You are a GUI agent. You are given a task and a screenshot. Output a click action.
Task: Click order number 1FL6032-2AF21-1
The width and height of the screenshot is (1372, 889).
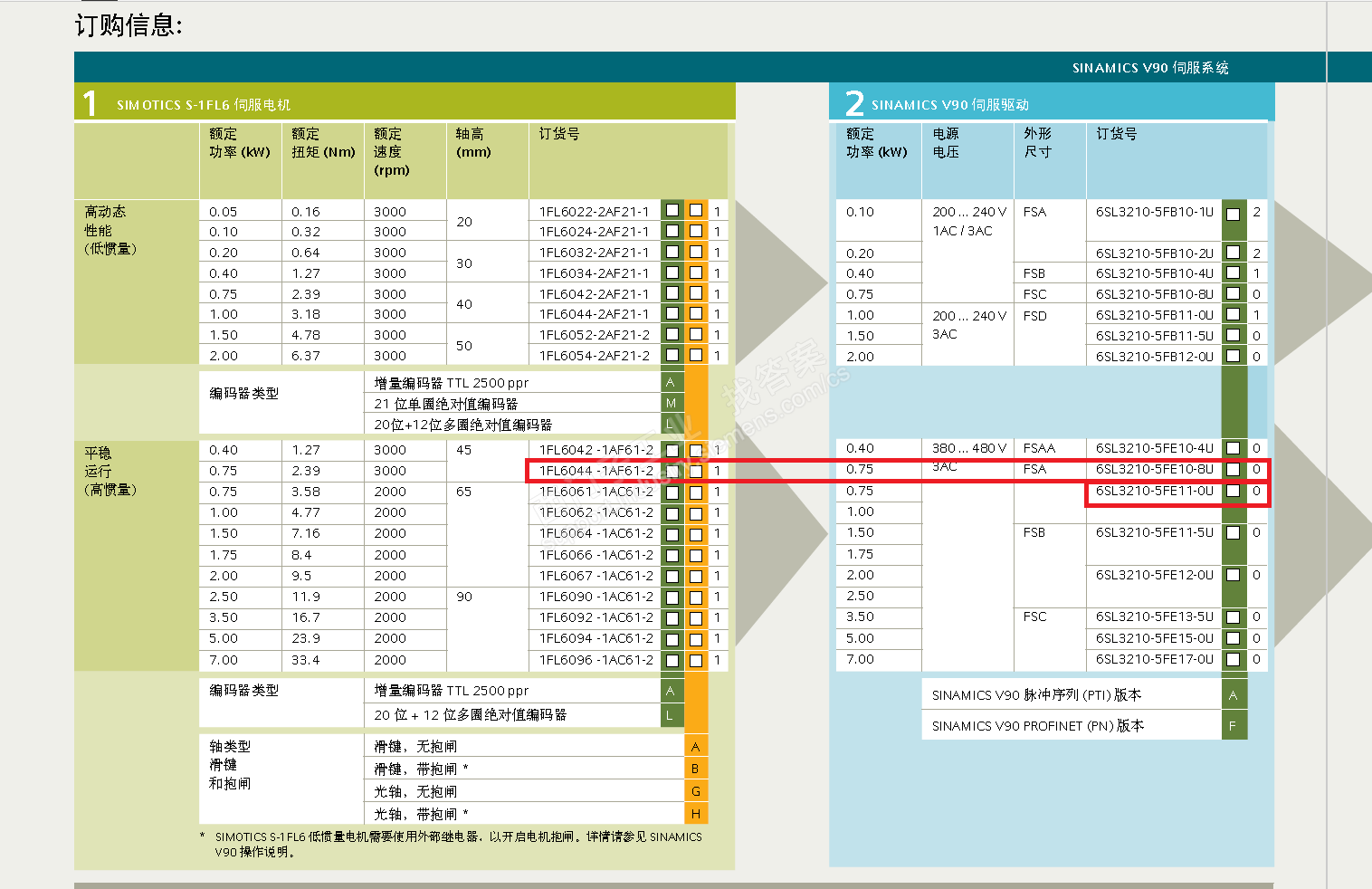pos(595,253)
